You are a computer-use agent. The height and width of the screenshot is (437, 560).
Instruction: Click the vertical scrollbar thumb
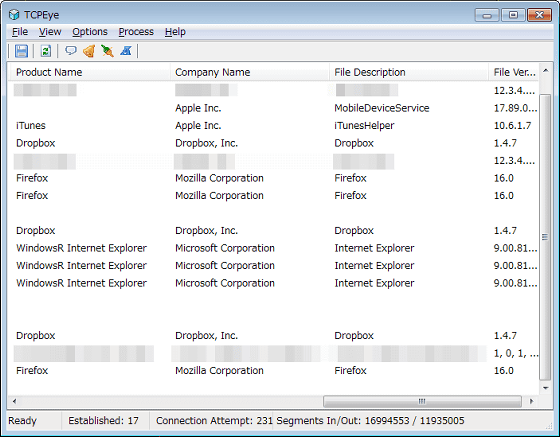[x=545, y=237]
